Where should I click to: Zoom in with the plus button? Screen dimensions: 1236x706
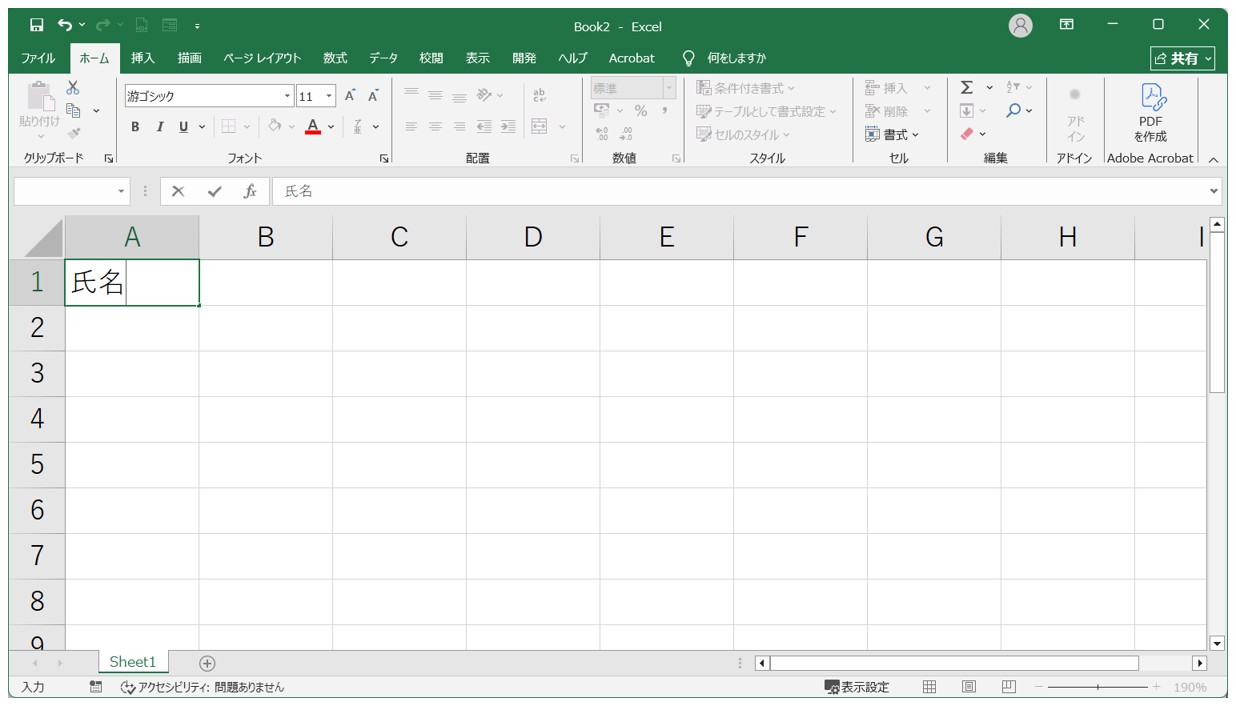pyautogui.click(x=1156, y=687)
